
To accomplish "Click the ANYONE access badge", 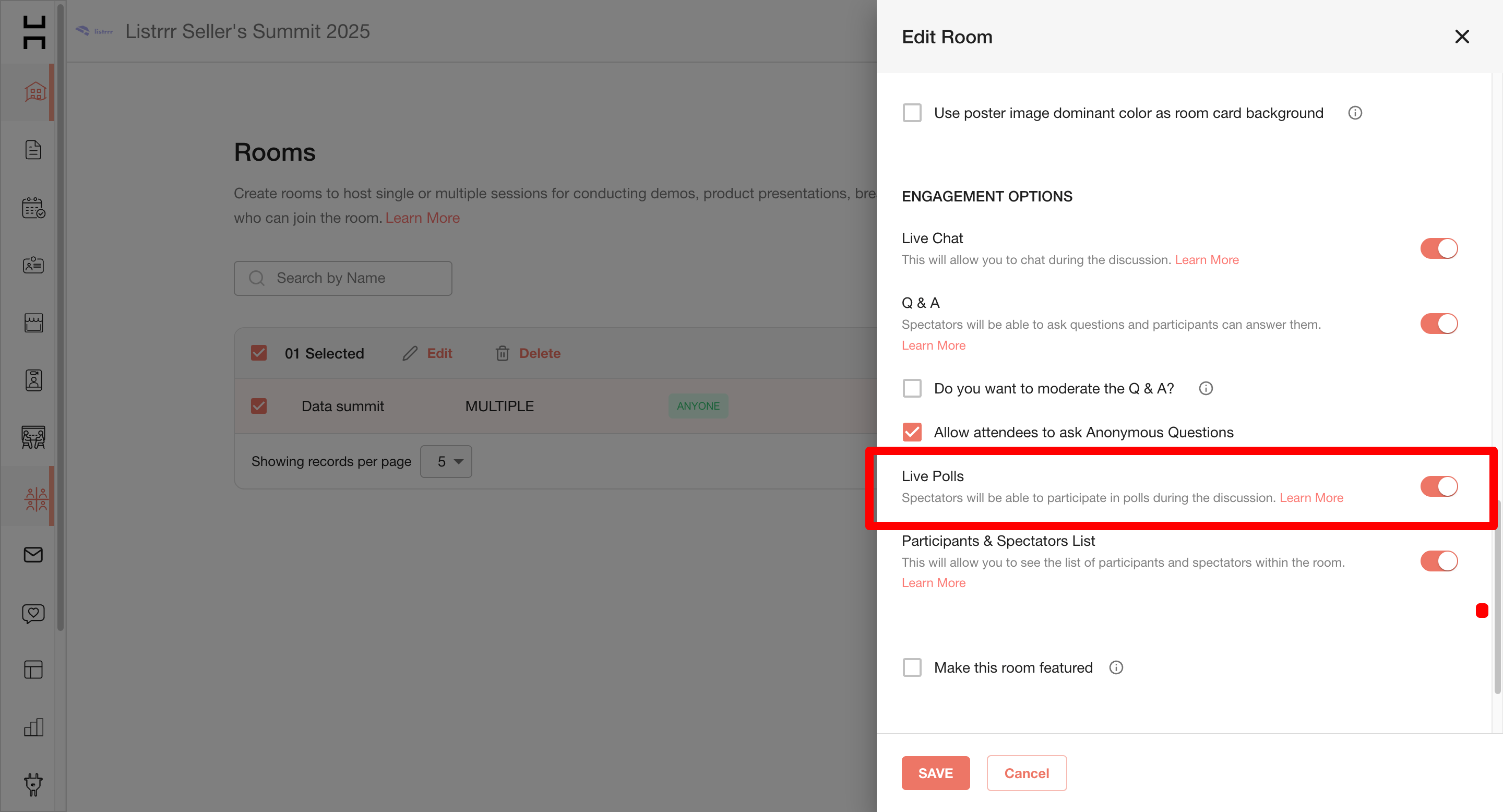I will point(698,406).
